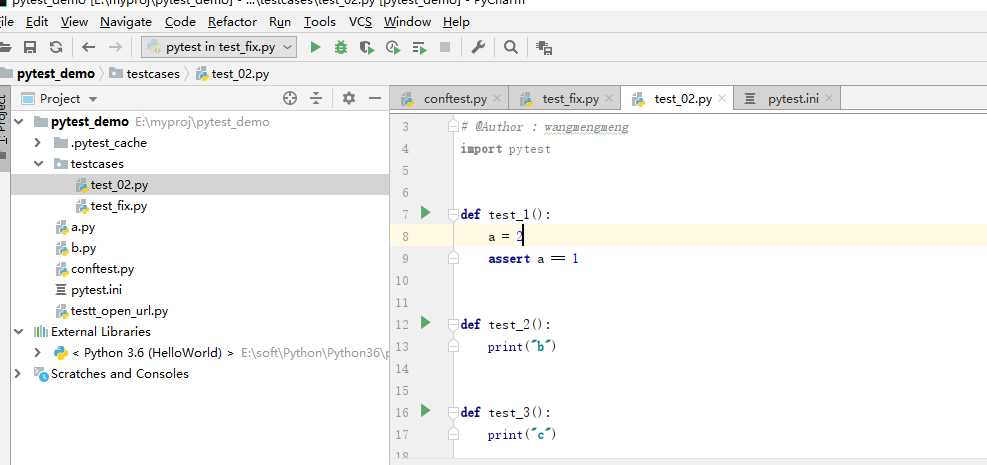The width and height of the screenshot is (987, 465).
Task: Open the vertical Project tool window tab
Action: tap(3, 128)
